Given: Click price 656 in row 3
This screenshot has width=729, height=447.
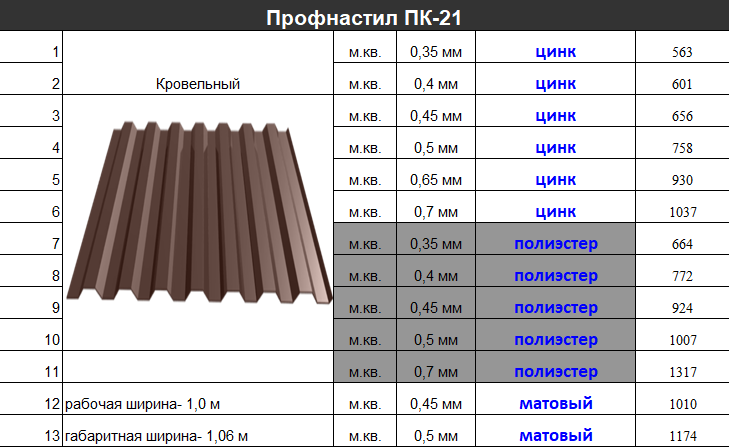Looking at the screenshot, I should [x=682, y=116].
